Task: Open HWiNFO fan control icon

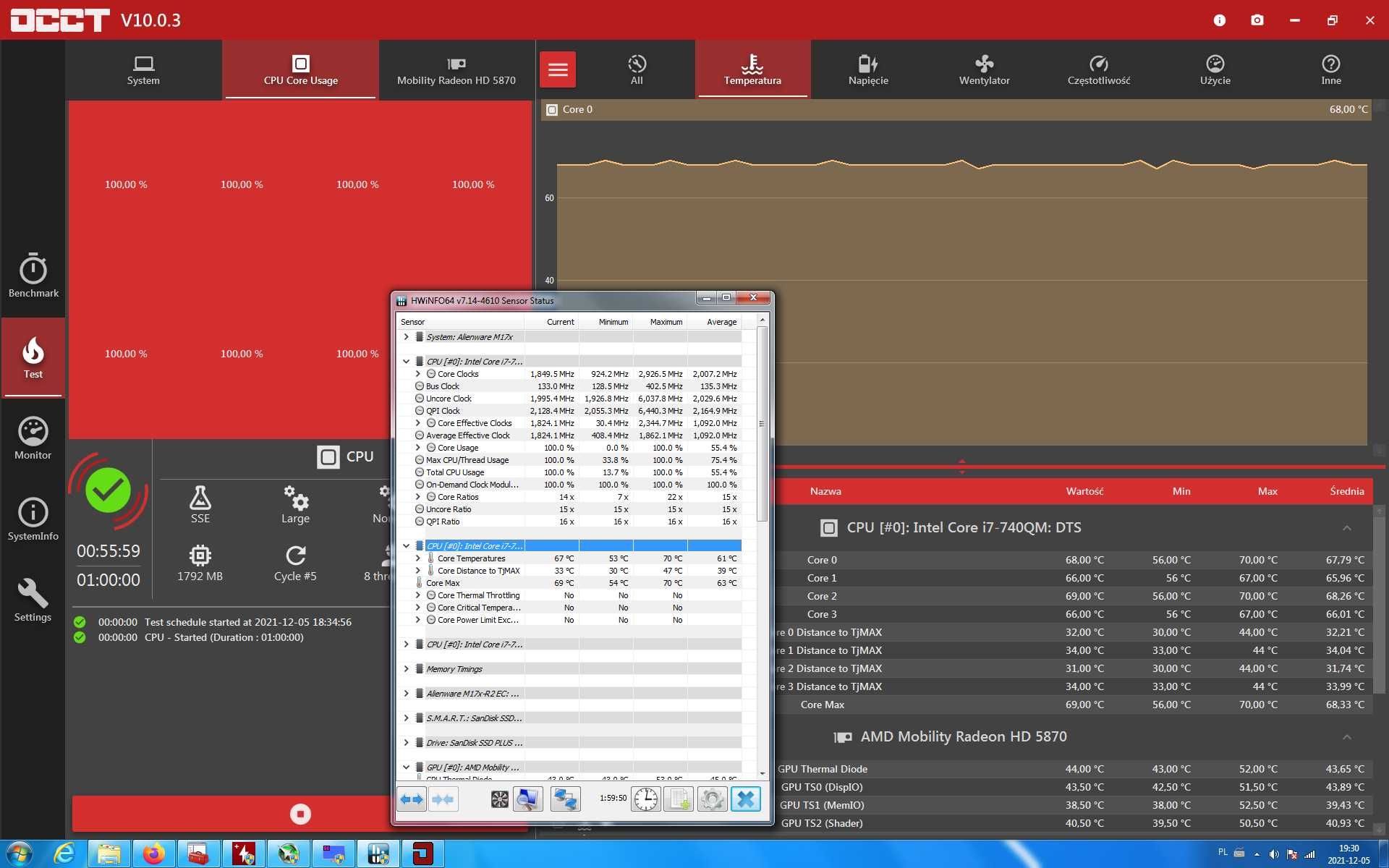Action: coord(499,799)
